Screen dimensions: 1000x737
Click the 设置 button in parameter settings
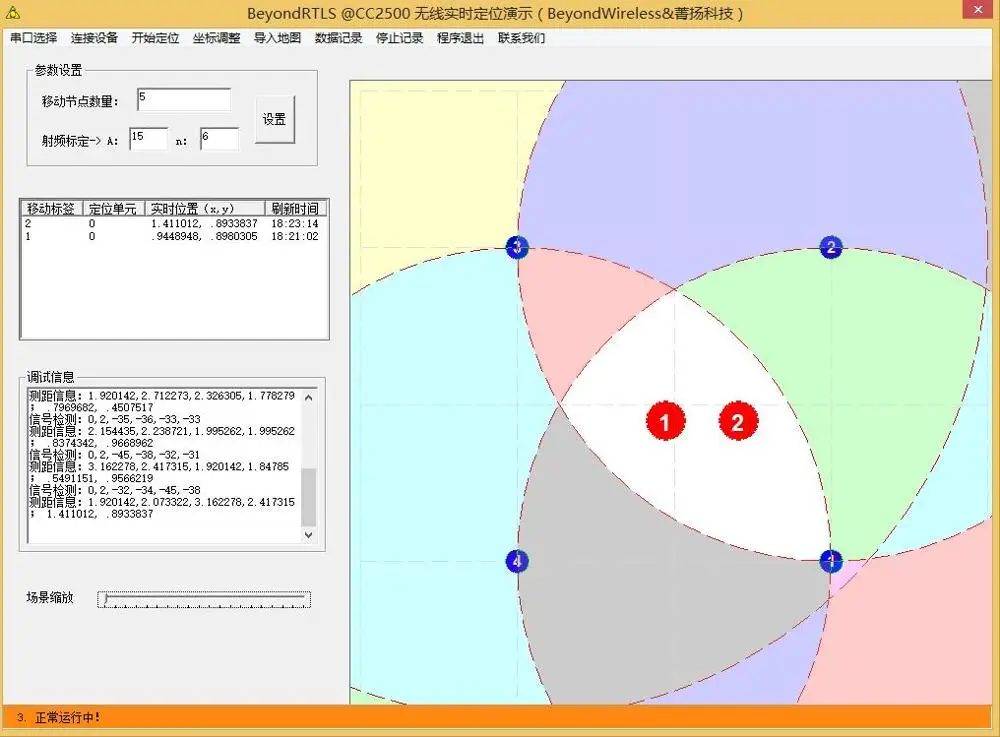[x=275, y=119]
